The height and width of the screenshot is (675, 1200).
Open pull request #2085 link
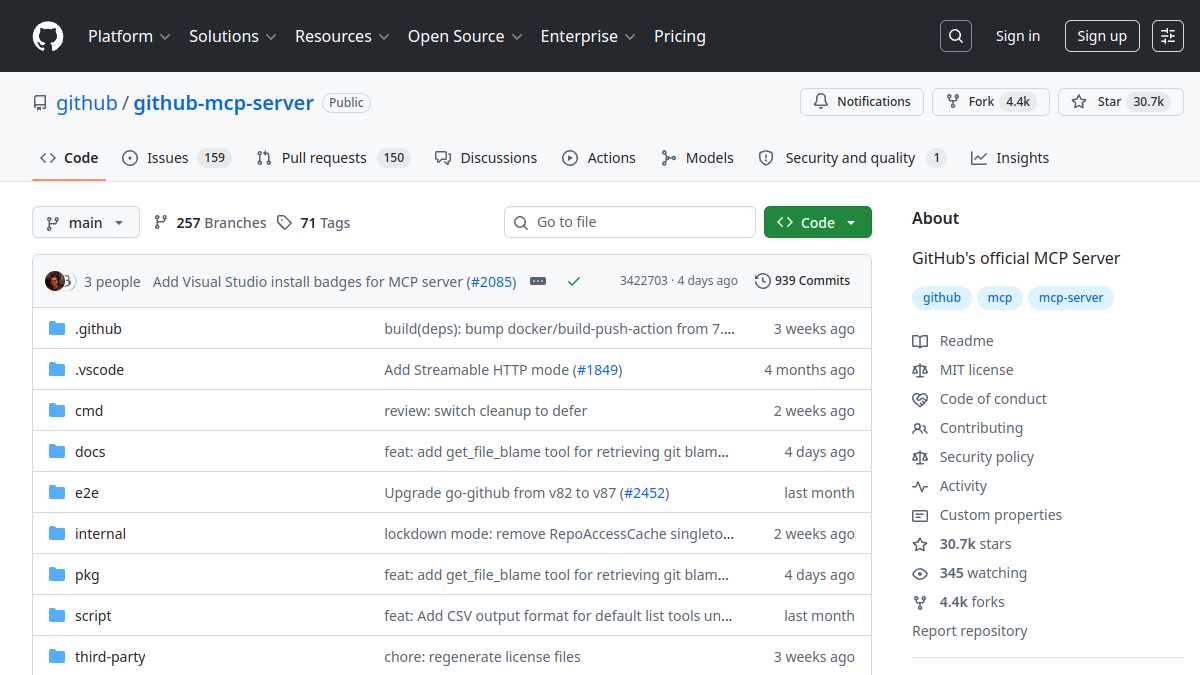click(x=491, y=282)
